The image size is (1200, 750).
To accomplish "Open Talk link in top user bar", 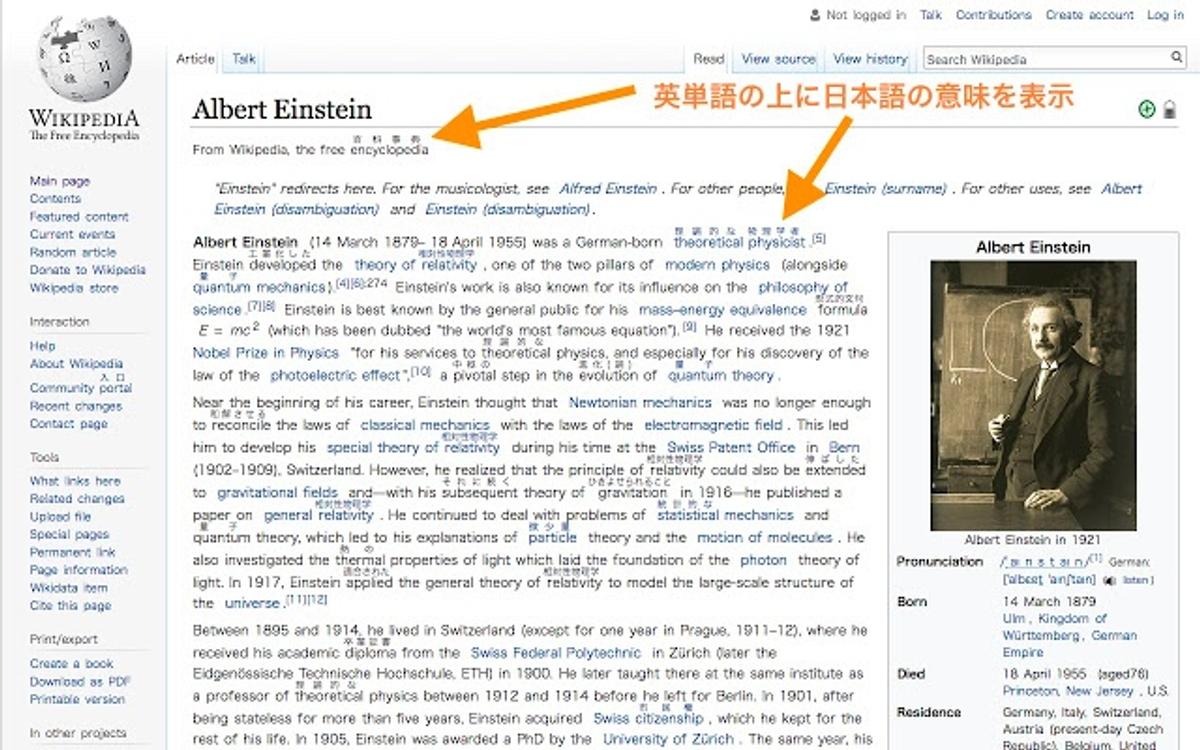I will [x=931, y=15].
